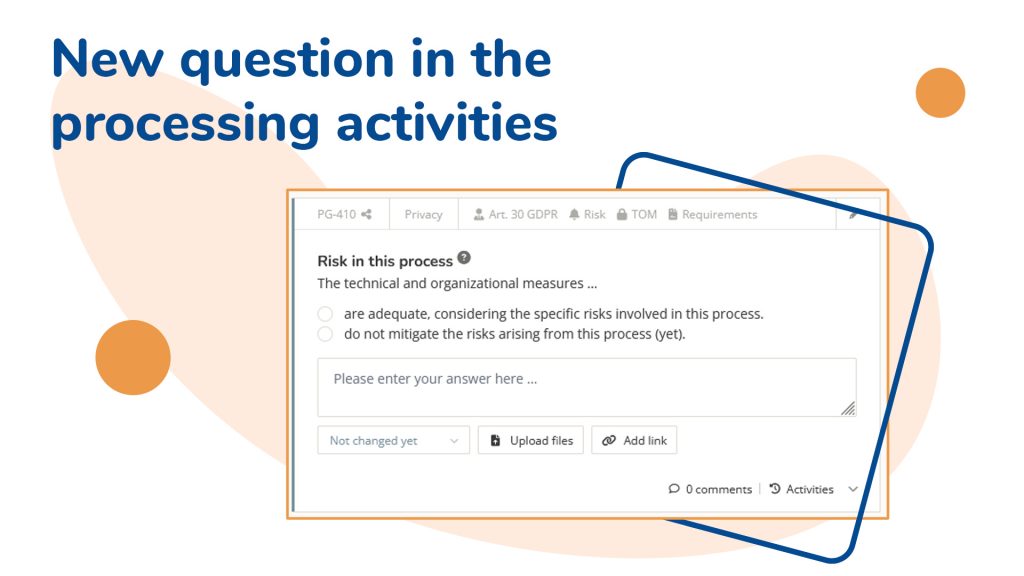Image resolution: width=1024 pixels, height=576 pixels.
Task: Click the speech bubble icon beside 0 comments
Action: 676,488
